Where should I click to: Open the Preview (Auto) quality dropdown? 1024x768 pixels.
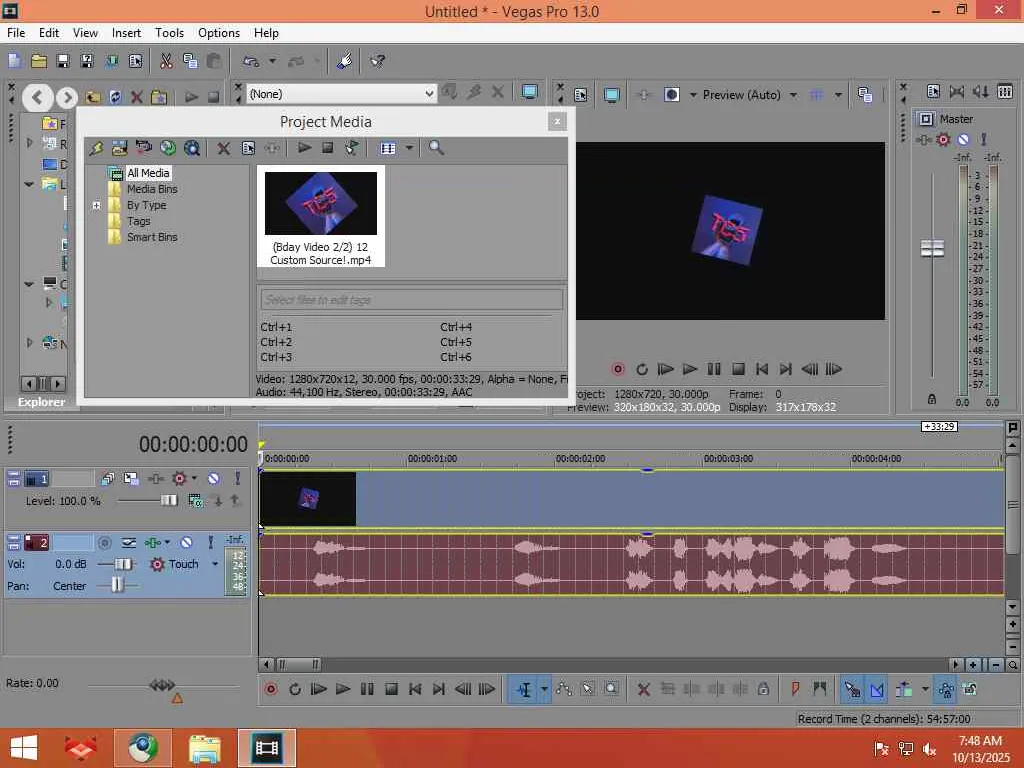click(x=793, y=95)
